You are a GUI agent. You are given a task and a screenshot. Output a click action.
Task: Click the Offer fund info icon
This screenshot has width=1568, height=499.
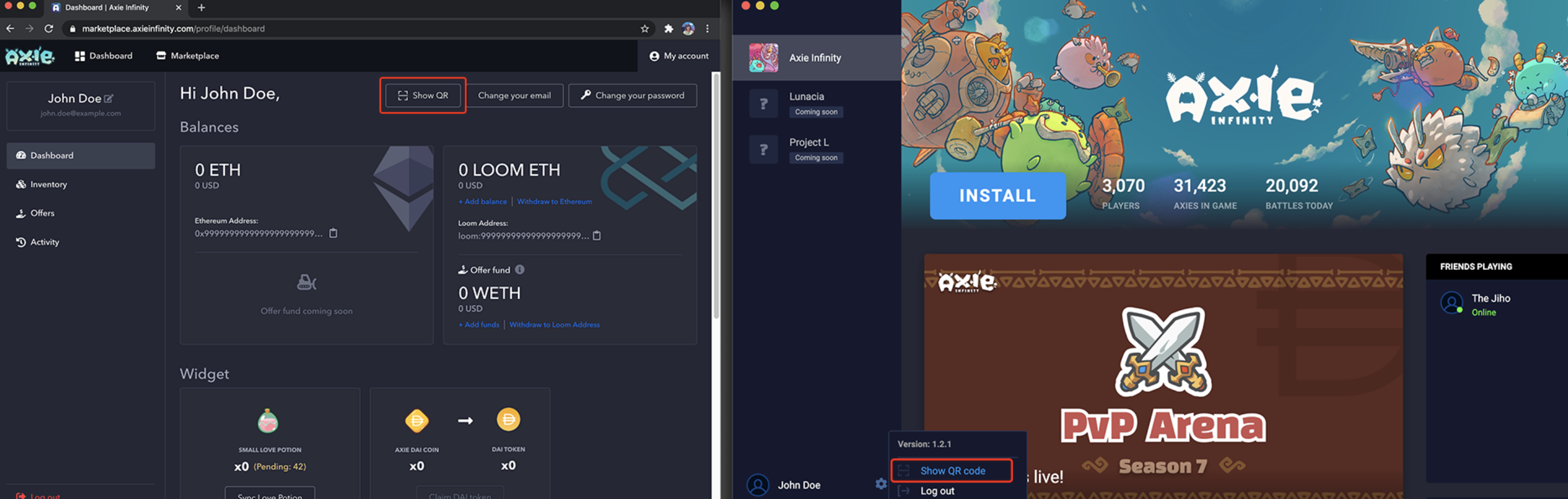click(520, 269)
